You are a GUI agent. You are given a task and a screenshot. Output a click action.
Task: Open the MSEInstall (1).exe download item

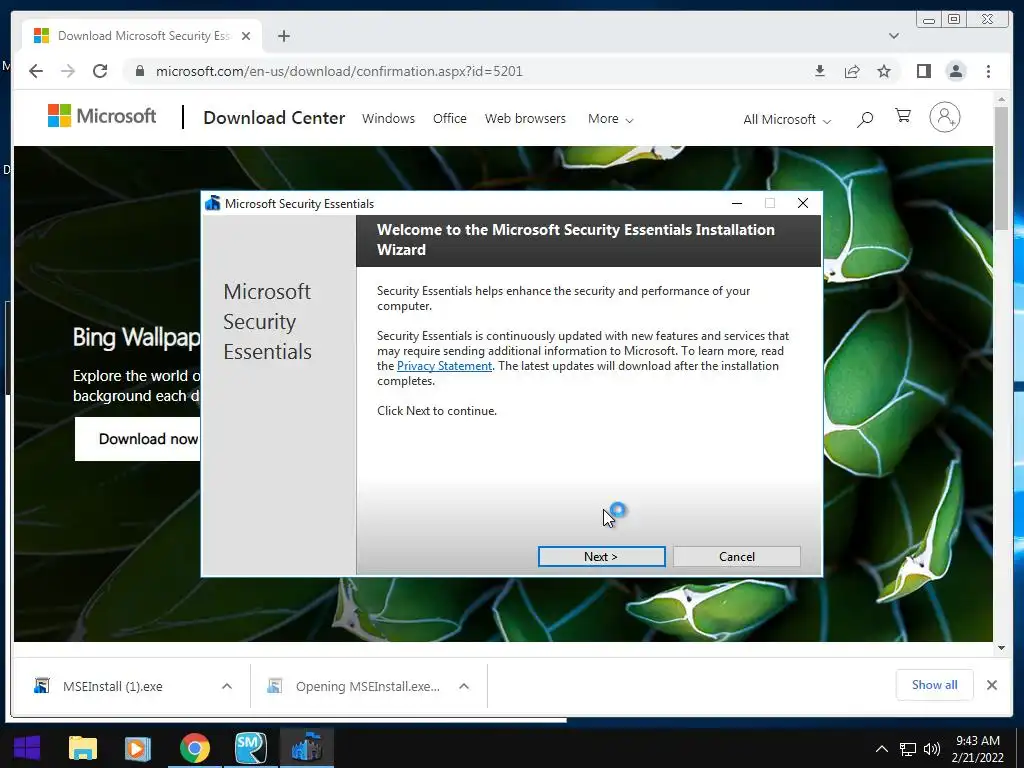[x=112, y=686]
